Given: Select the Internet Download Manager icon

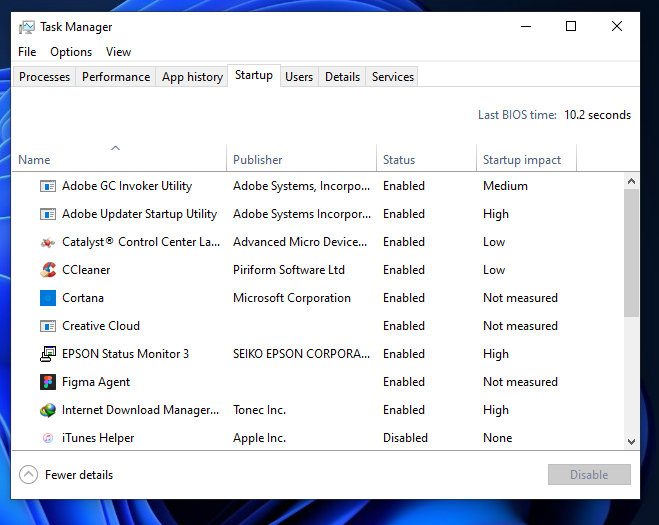Looking at the screenshot, I should pos(48,410).
